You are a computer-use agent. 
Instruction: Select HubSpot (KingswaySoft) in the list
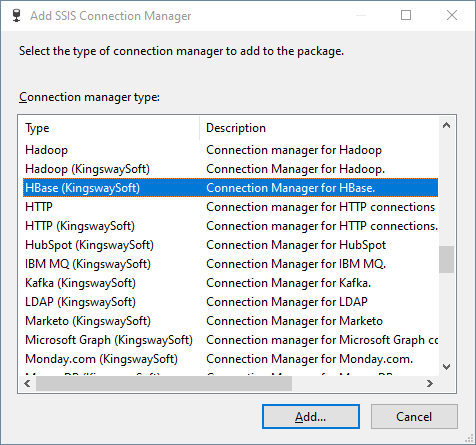pyautogui.click(x=230, y=245)
